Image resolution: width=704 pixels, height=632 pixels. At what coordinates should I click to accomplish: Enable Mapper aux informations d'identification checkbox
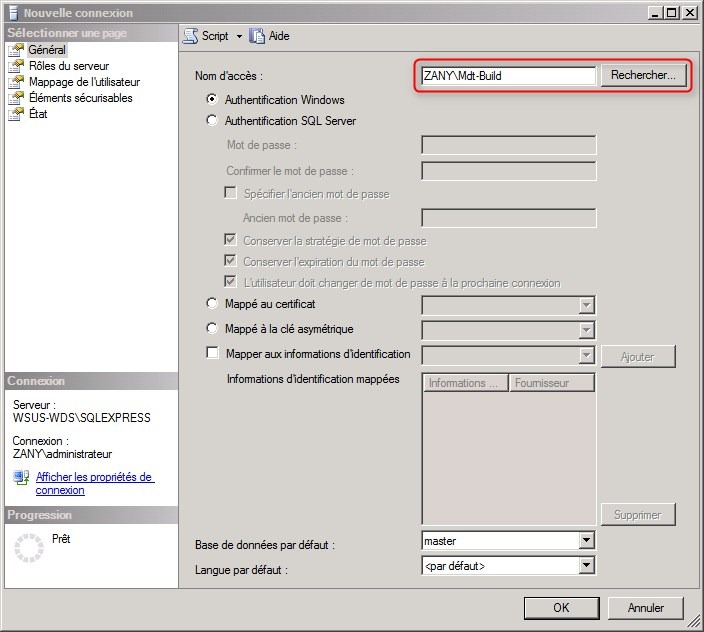(212, 352)
